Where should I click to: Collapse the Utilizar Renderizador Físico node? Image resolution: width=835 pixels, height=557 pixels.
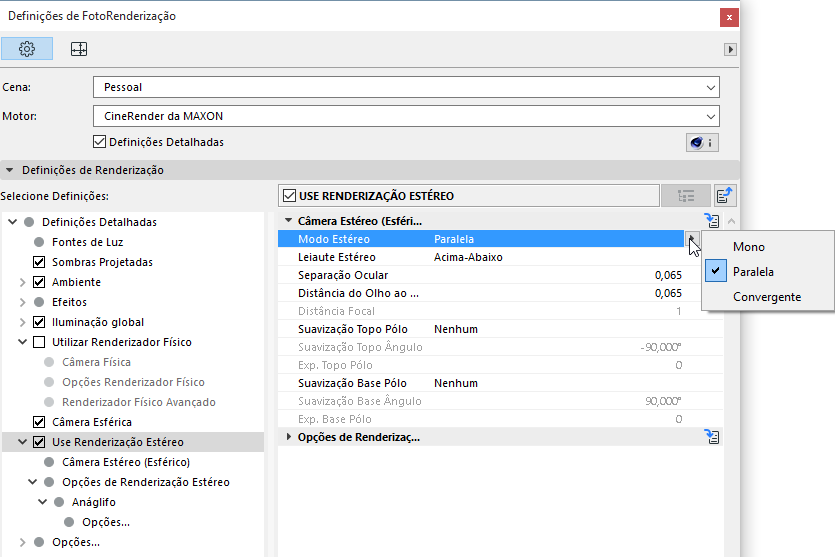(x=22, y=342)
